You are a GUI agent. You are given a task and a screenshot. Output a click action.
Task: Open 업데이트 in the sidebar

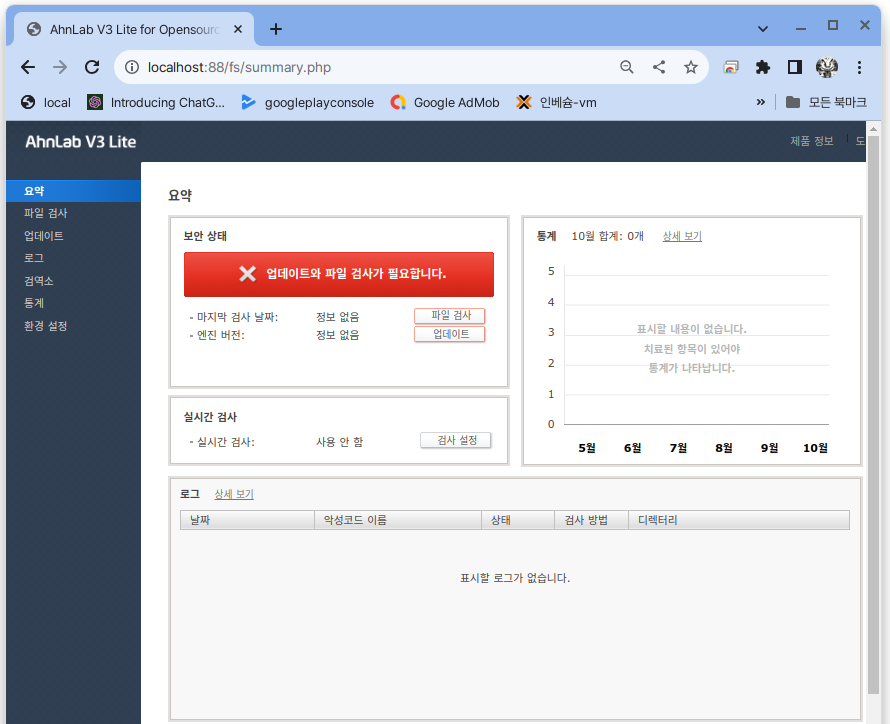point(44,236)
